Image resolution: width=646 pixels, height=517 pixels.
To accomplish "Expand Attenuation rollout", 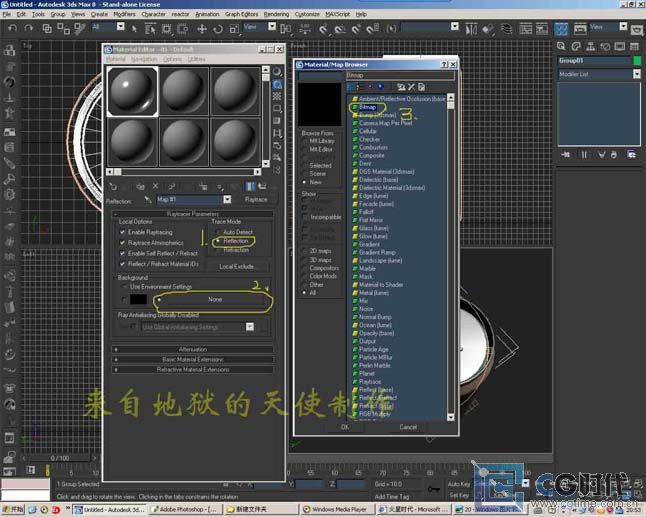I will click(x=193, y=349).
